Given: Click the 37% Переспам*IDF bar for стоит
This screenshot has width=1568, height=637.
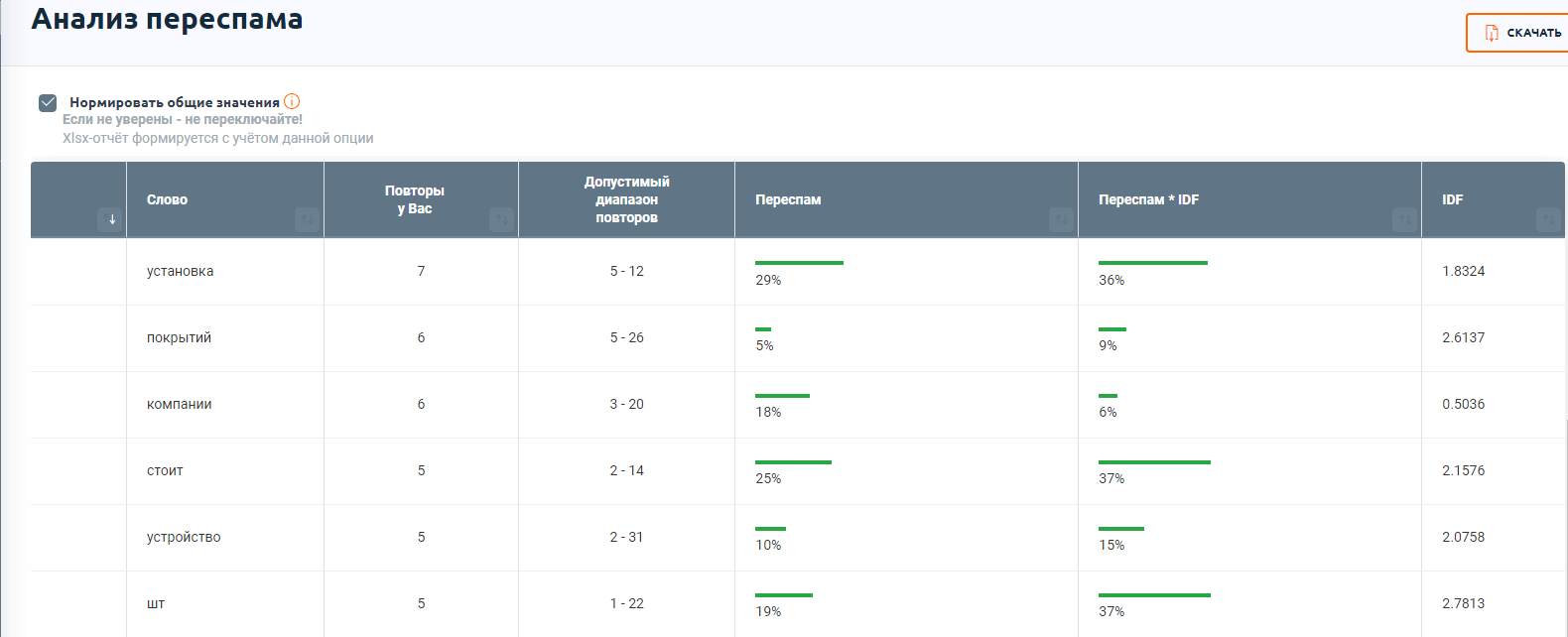Looking at the screenshot, I should click(1154, 462).
